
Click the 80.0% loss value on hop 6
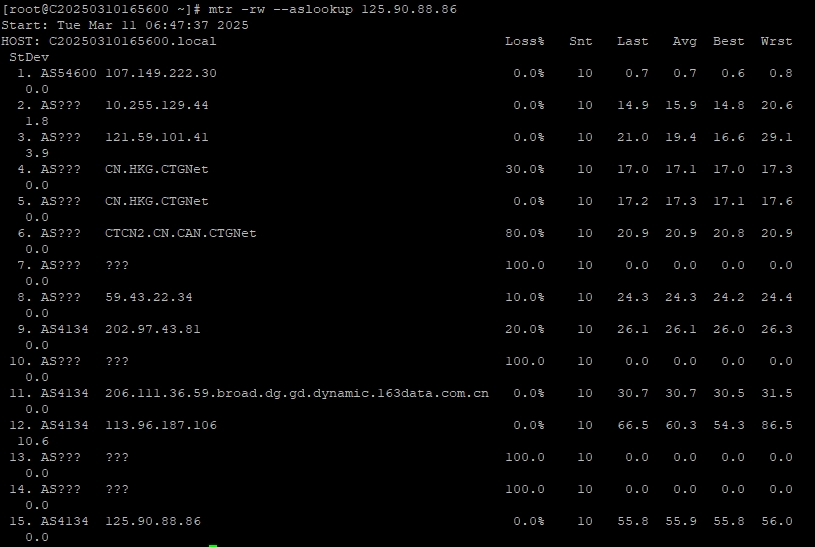pyautogui.click(x=524, y=233)
